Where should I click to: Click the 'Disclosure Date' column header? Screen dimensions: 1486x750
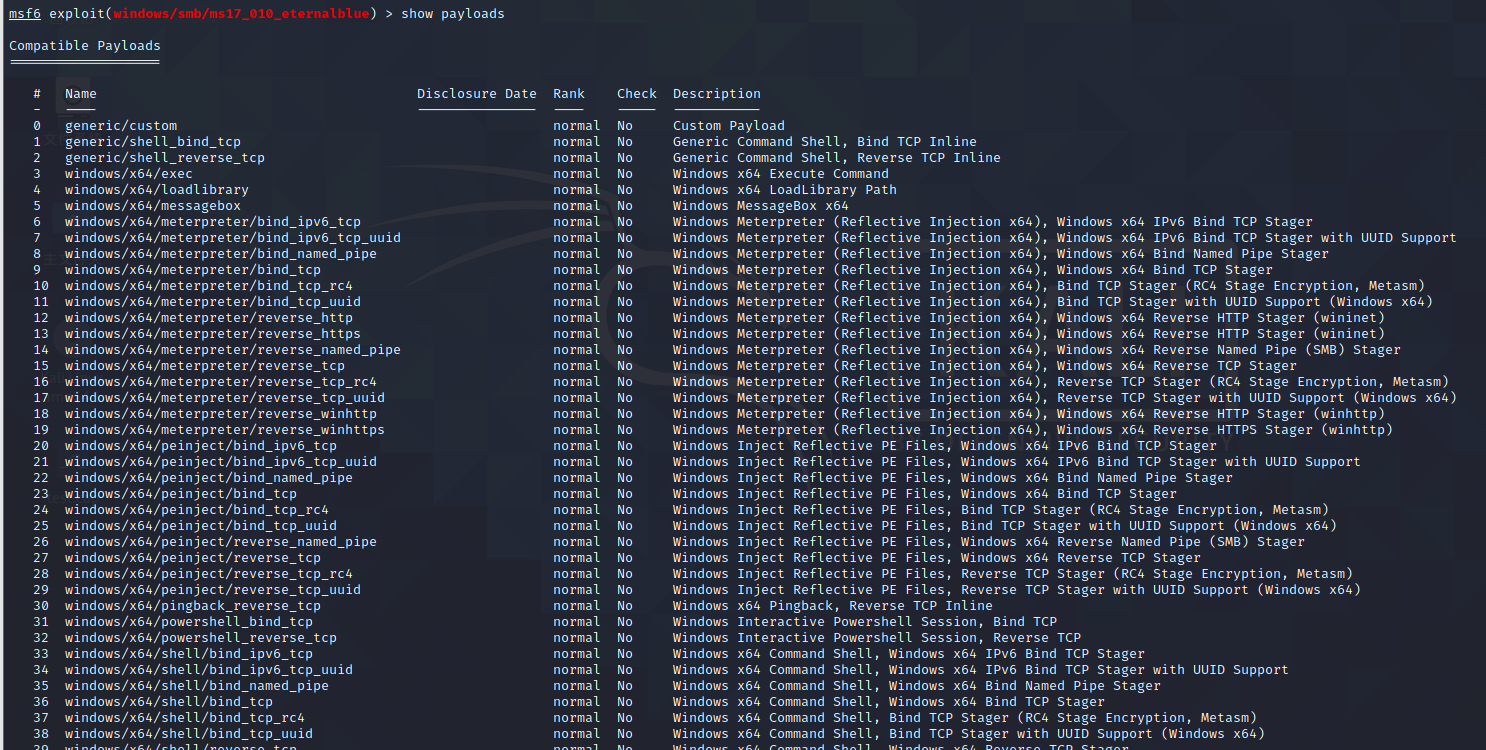[477, 94]
